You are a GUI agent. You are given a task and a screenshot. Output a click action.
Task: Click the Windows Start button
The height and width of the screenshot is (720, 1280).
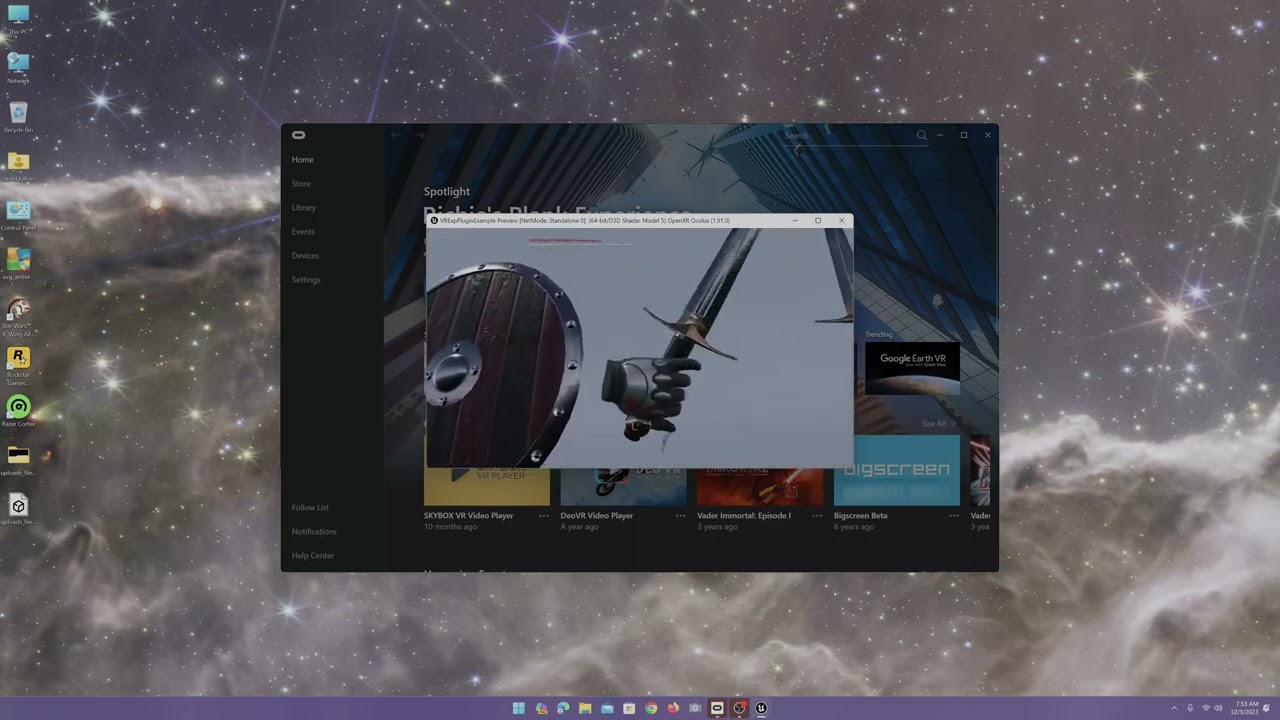[519, 708]
